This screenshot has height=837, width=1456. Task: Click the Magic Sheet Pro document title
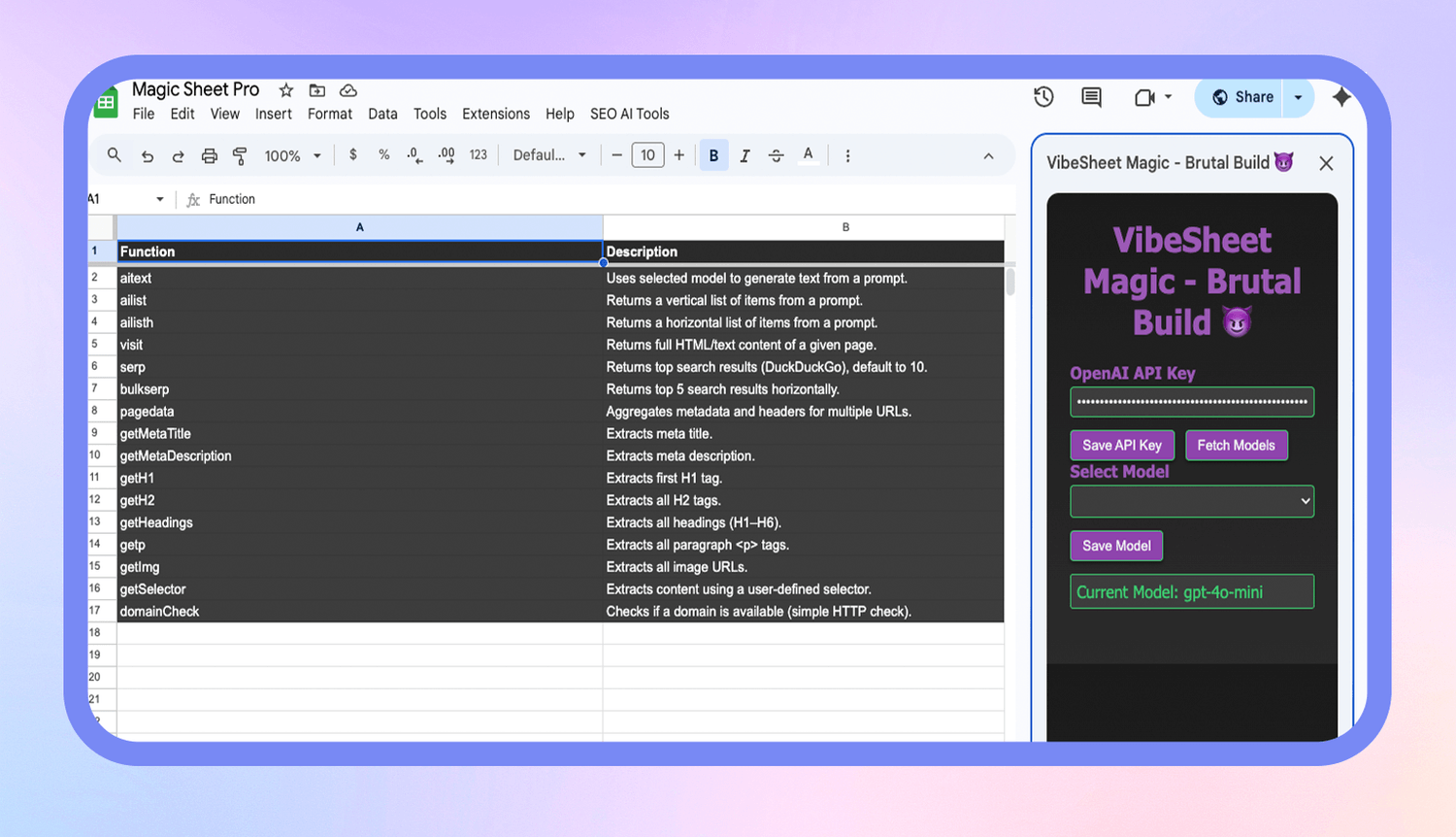coord(195,89)
